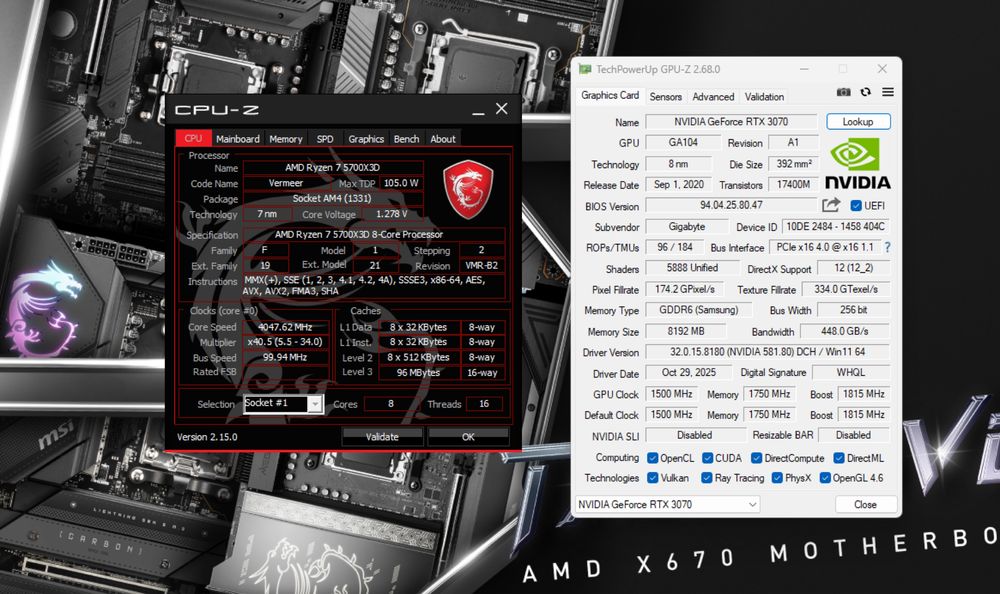
Task: Click the Bus Interface question mark icon
Action: [x=887, y=247]
